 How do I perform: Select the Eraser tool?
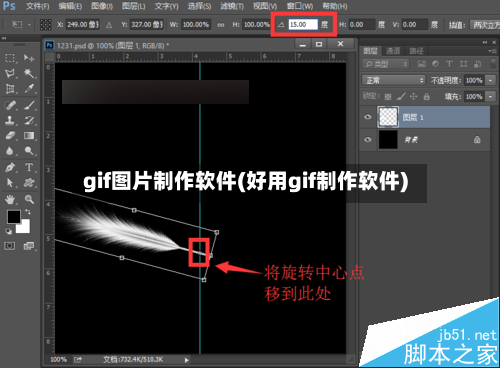10,135
